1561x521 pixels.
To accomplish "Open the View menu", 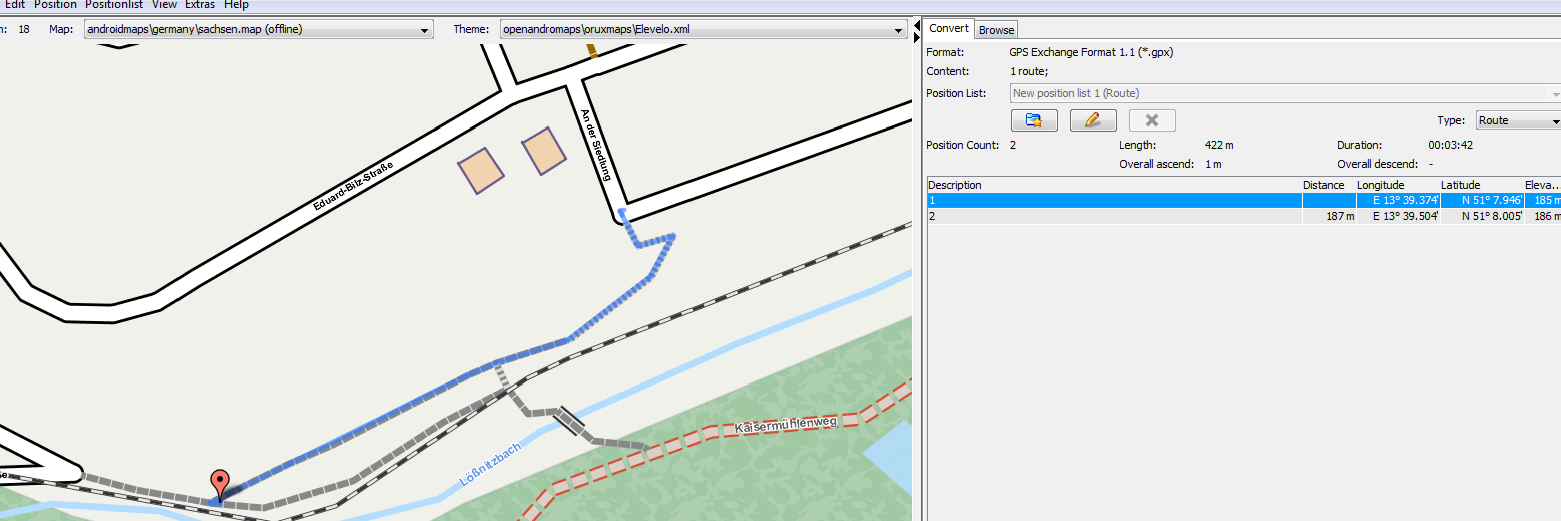I will pos(164,5).
